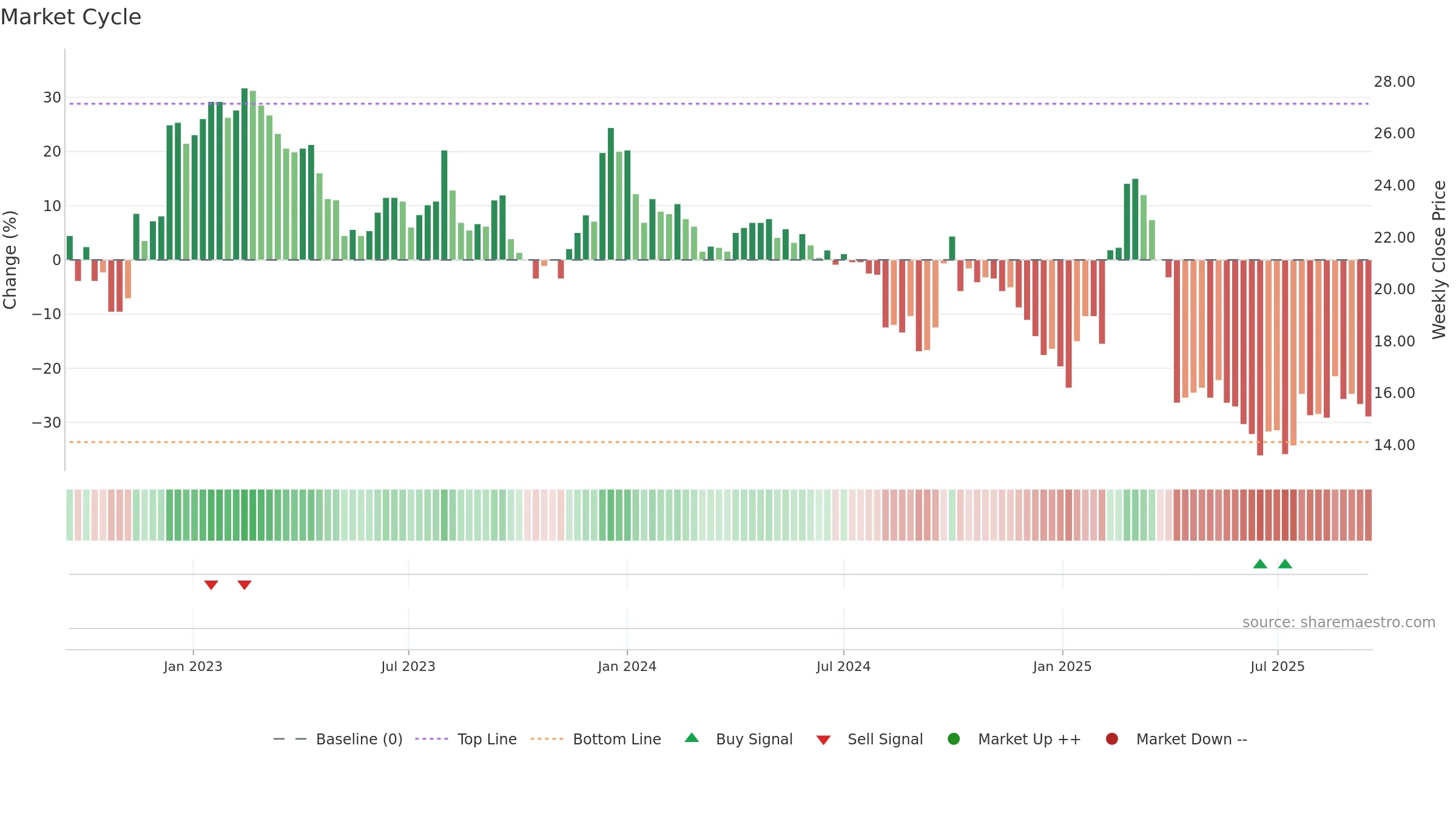This screenshot has height=819, width=1456.
Task: Click the last red bar at the chart's right edge
Action: pos(1368,338)
